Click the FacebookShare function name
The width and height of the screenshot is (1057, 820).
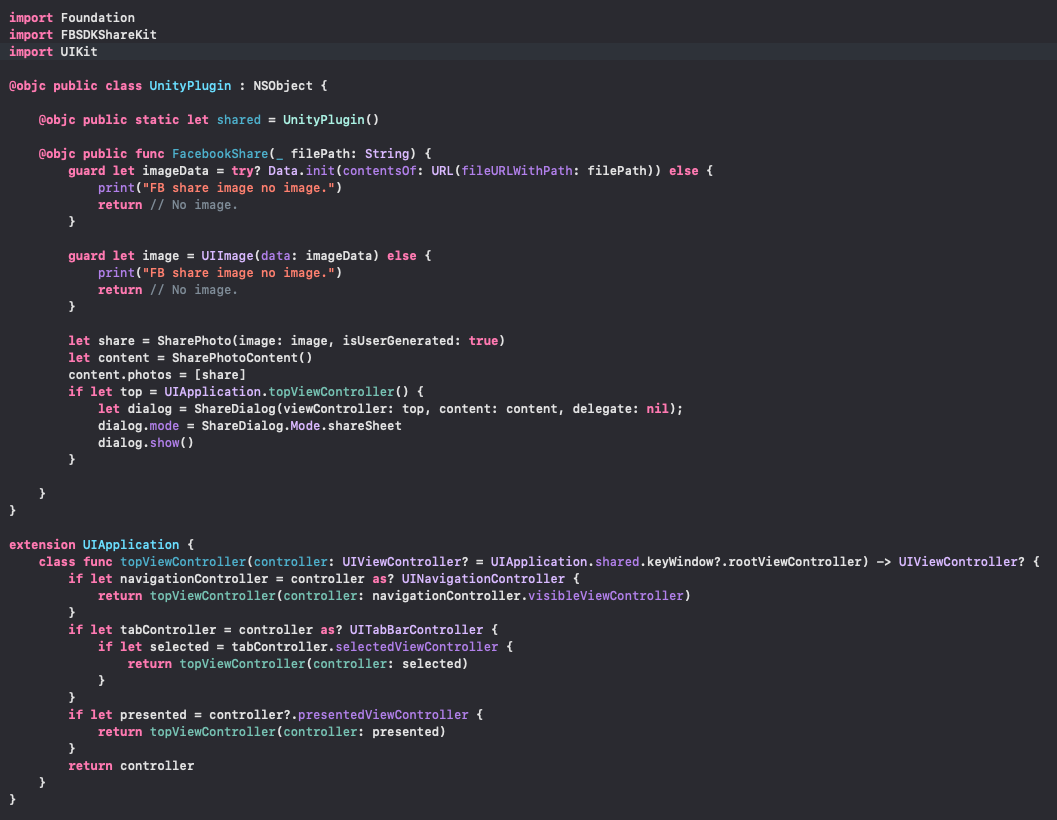point(220,153)
